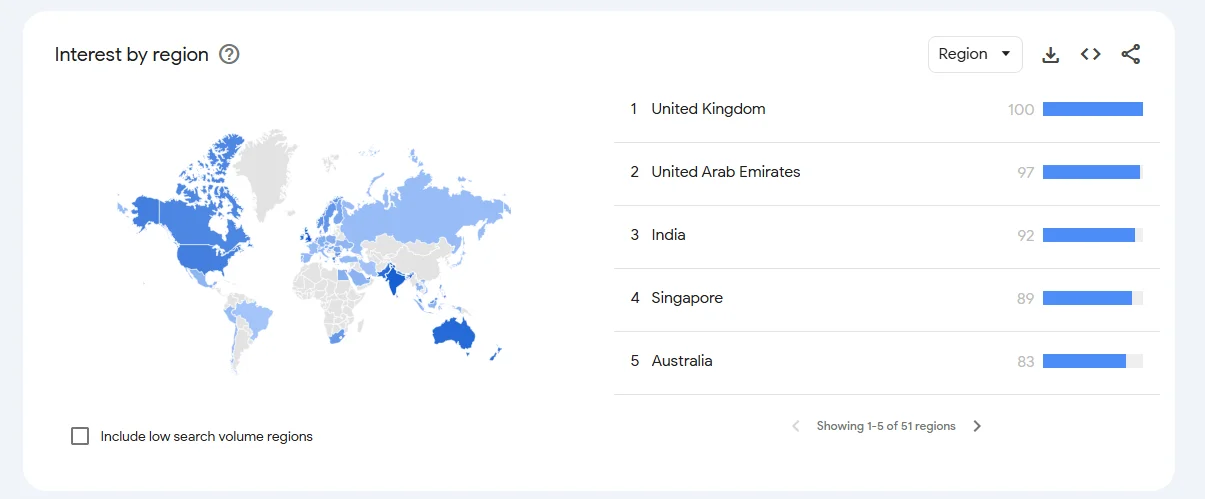1205x499 pixels.
Task: Go to next page of regions
Action: point(977,426)
